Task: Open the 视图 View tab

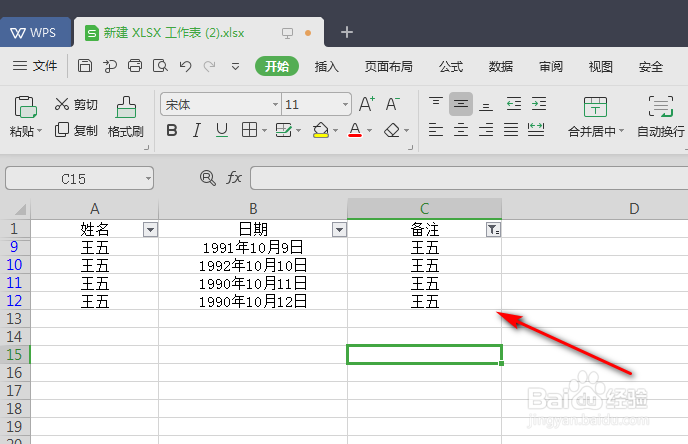Action: [601, 67]
